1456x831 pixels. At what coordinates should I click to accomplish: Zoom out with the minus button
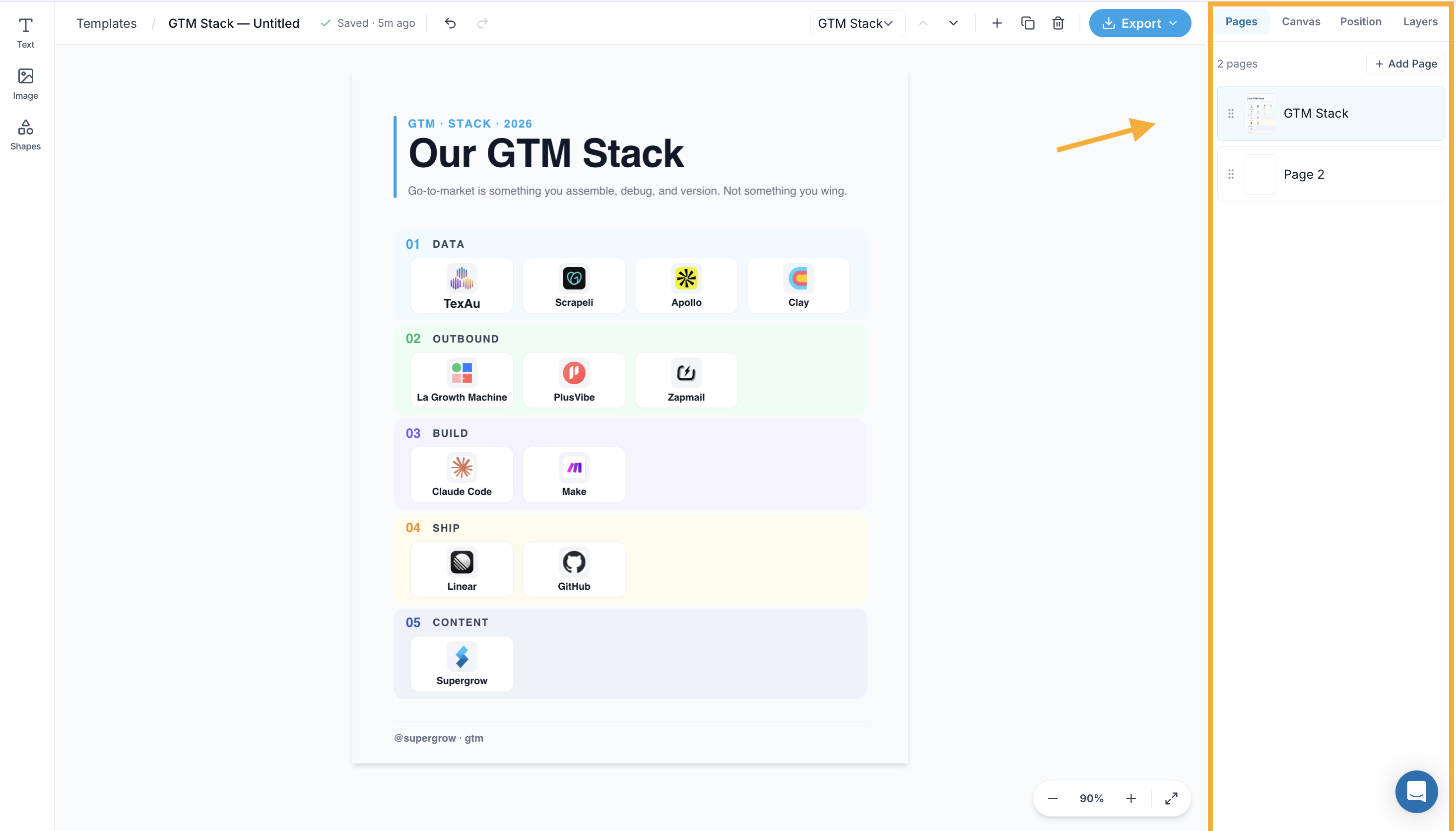click(x=1053, y=798)
